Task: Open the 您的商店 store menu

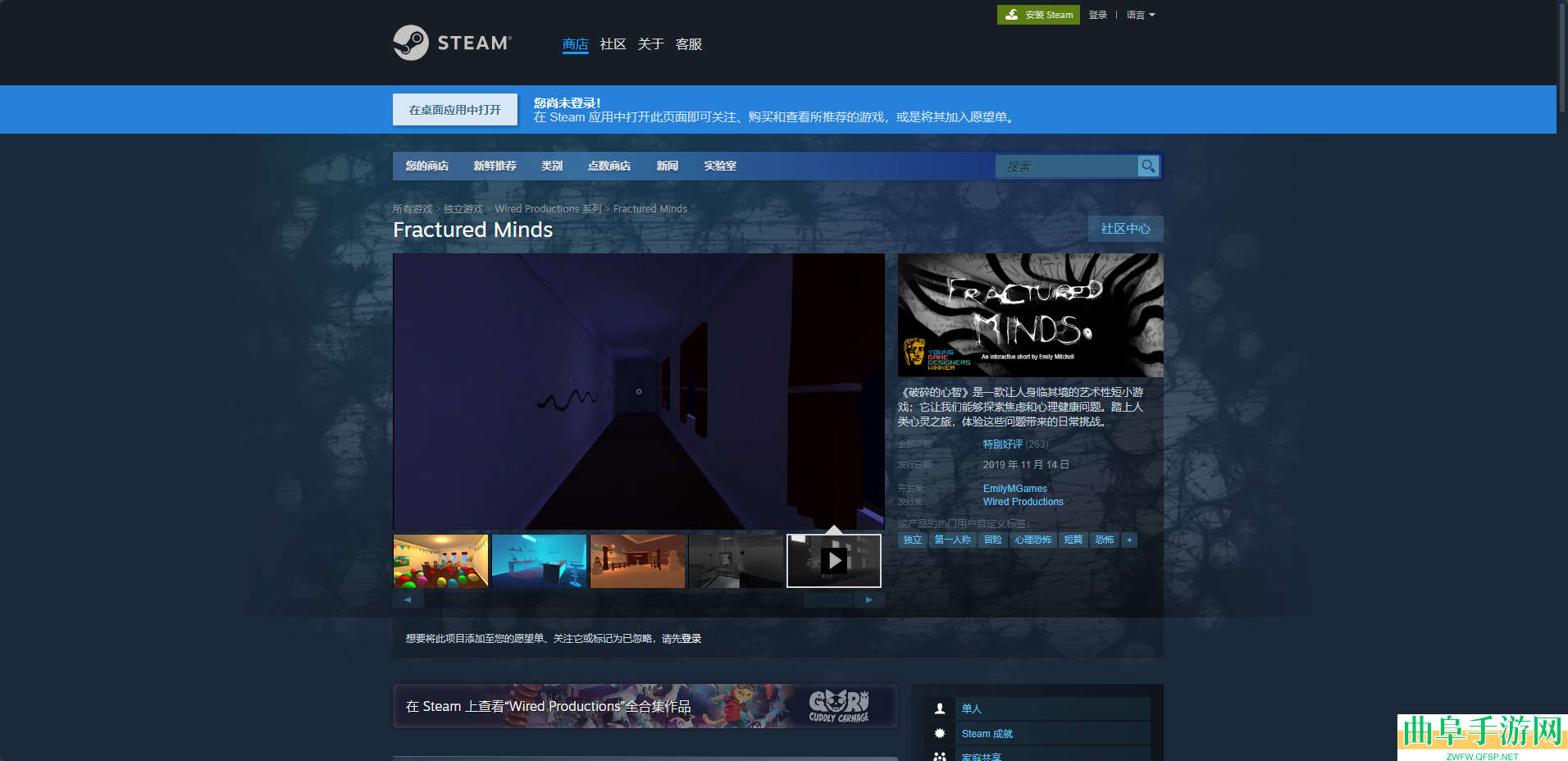Action: click(427, 166)
